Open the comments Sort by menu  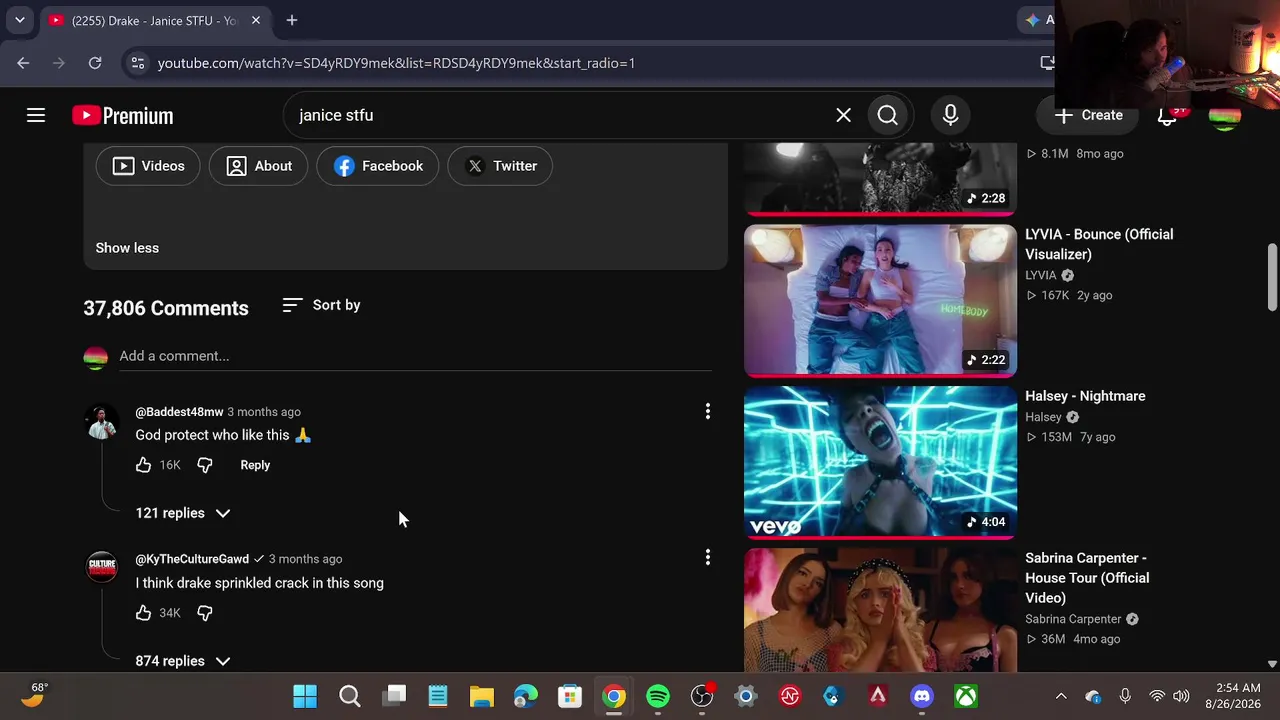[x=321, y=305]
